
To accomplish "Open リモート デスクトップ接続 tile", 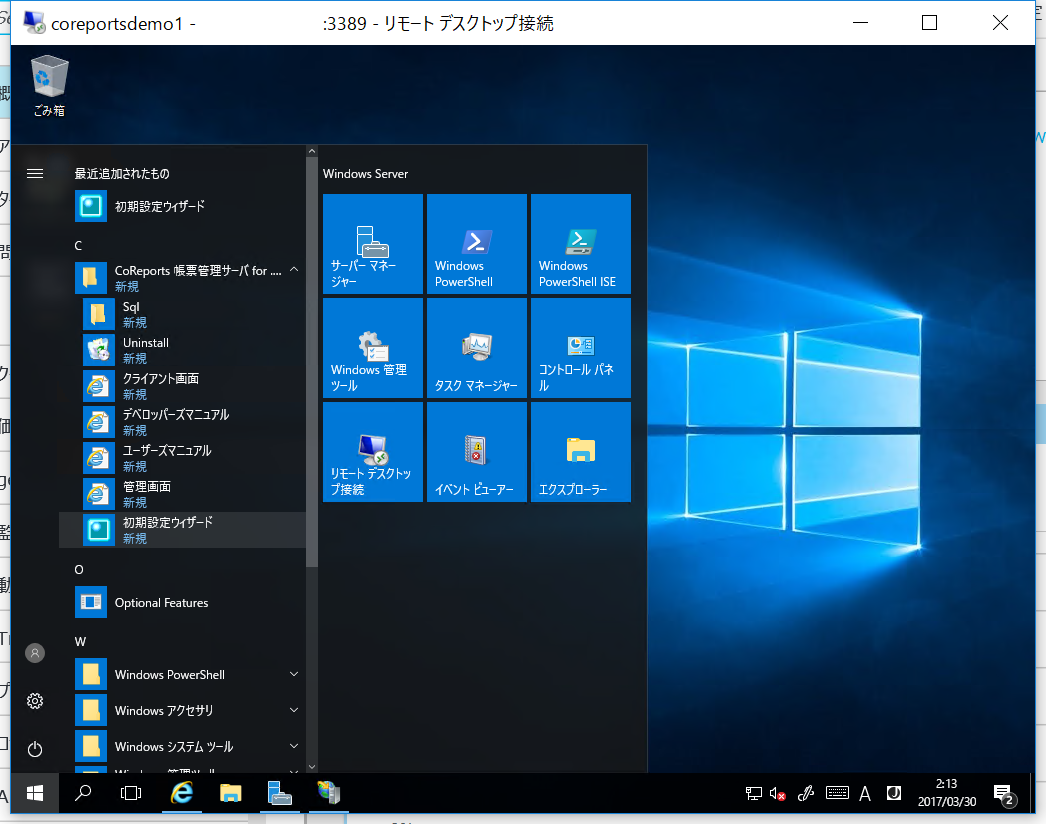I will pos(373,452).
